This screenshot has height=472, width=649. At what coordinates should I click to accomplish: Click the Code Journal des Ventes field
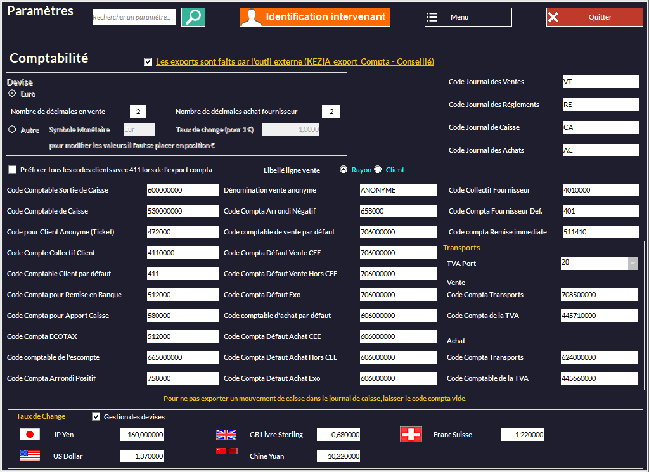click(x=599, y=82)
